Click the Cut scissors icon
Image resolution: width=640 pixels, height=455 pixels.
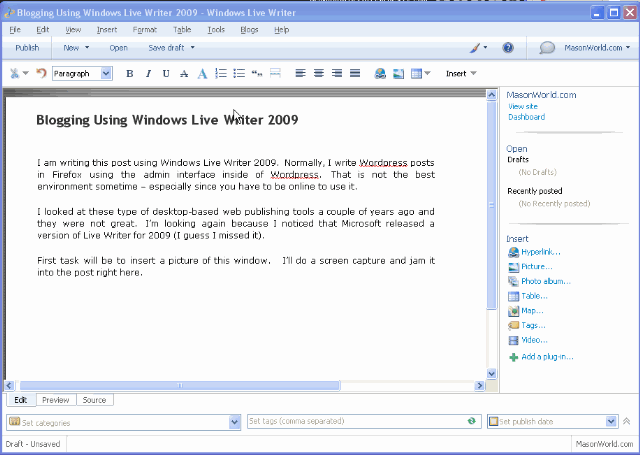[14, 73]
